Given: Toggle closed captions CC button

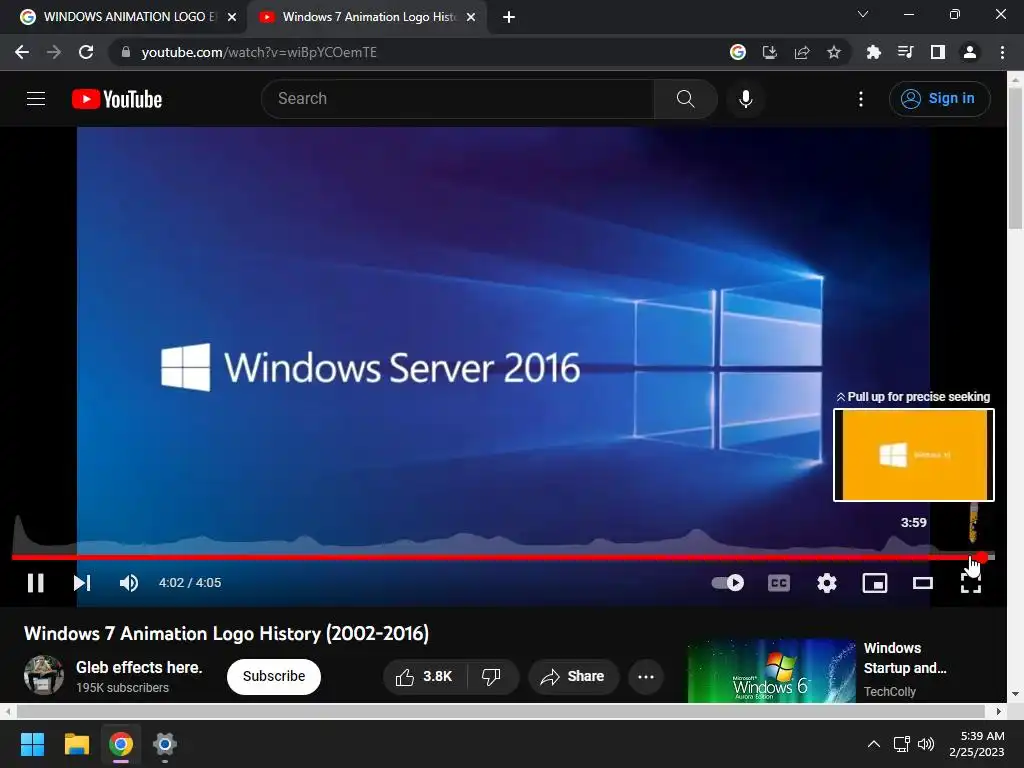Looking at the screenshot, I should (x=778, y=583).
